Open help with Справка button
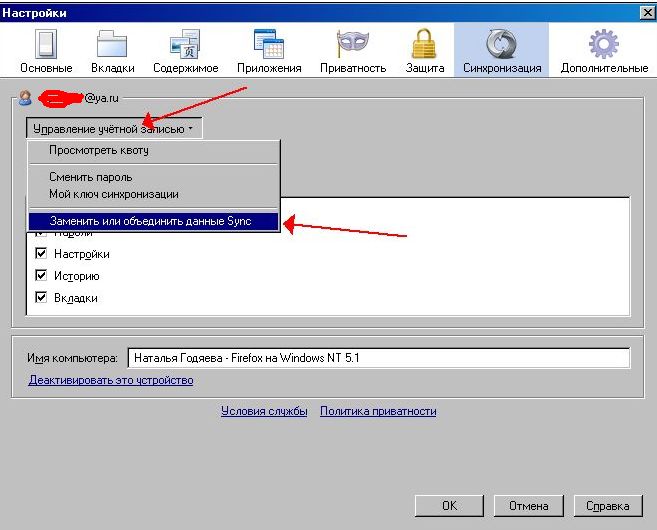657x530 pixels. click(608, 506)
